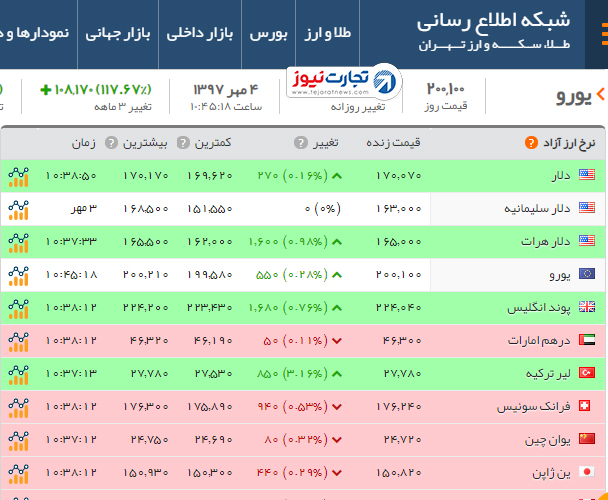
Task: Open the پوند انگلیس currency link
Action: 539,308
